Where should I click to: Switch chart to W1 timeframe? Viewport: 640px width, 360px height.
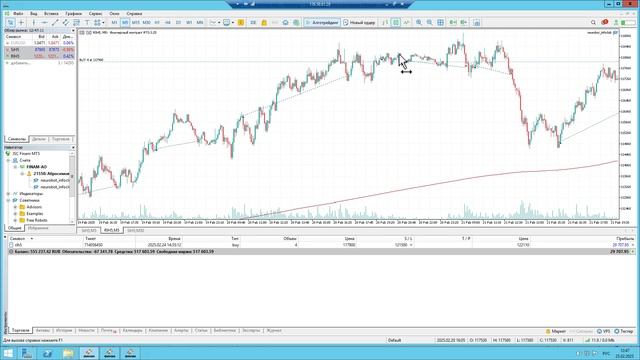click(x=189, y=22)
